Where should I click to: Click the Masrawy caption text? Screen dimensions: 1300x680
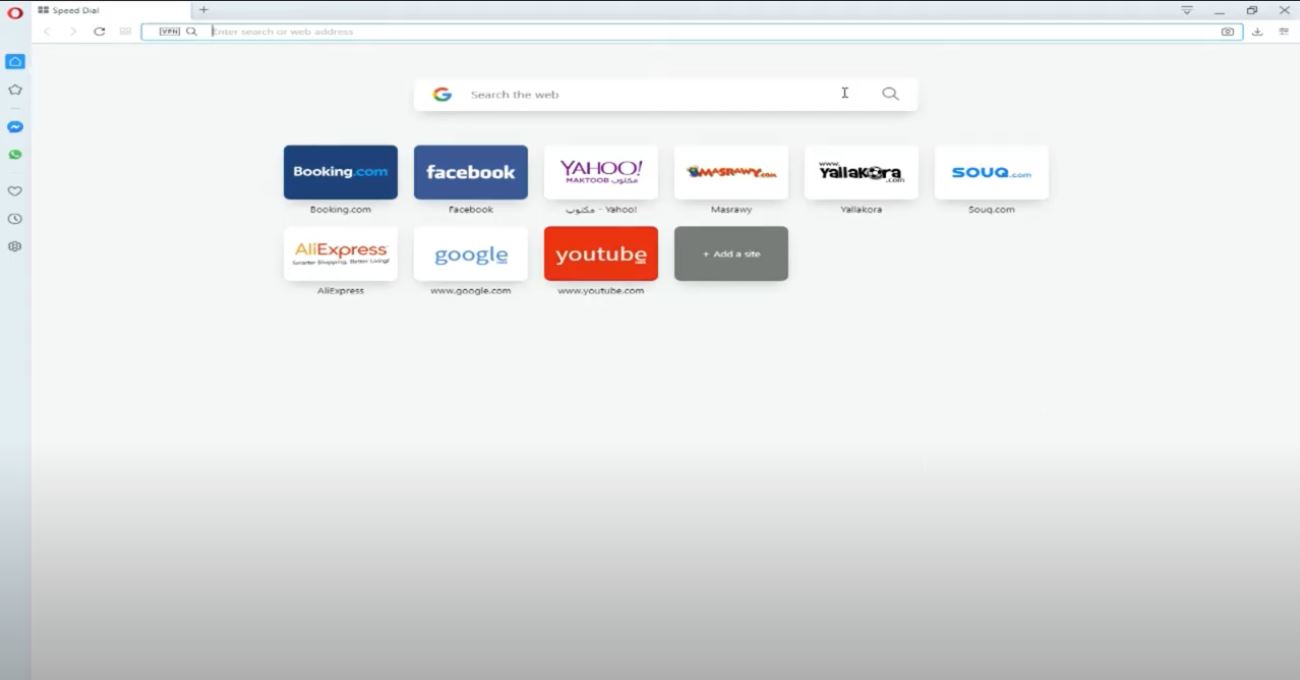pos(731,210)
